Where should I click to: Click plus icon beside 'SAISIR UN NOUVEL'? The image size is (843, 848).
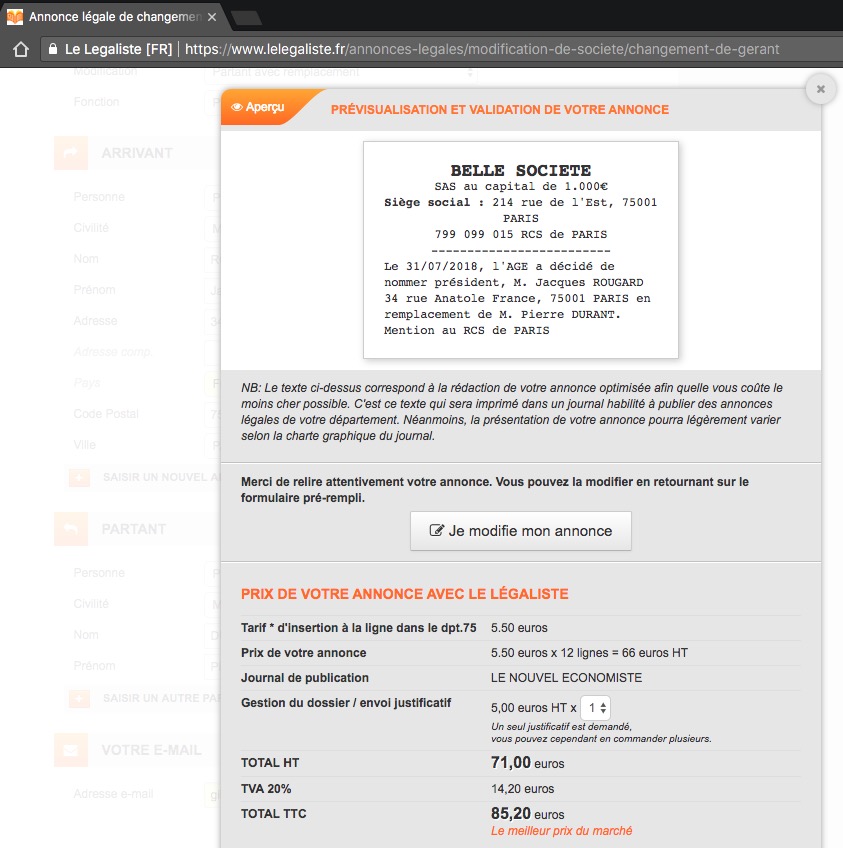click(x=79, y=478)
